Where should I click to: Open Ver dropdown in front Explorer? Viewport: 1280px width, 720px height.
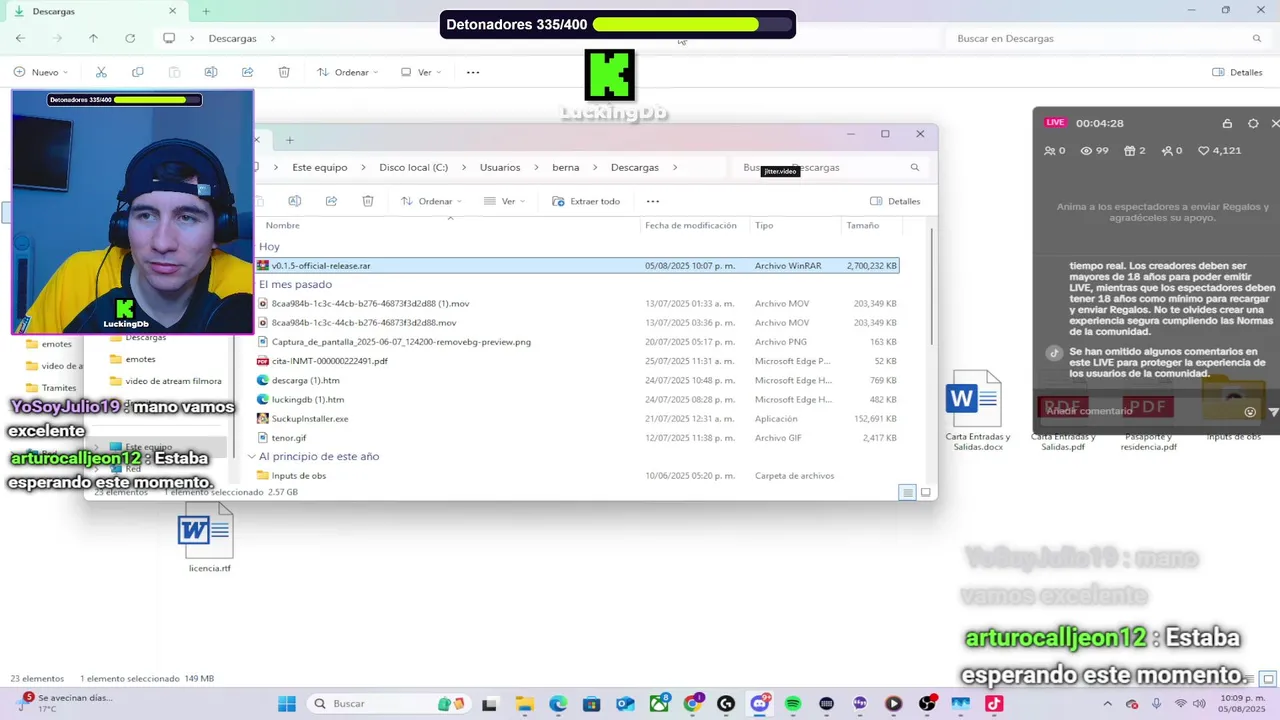(503, 201)
